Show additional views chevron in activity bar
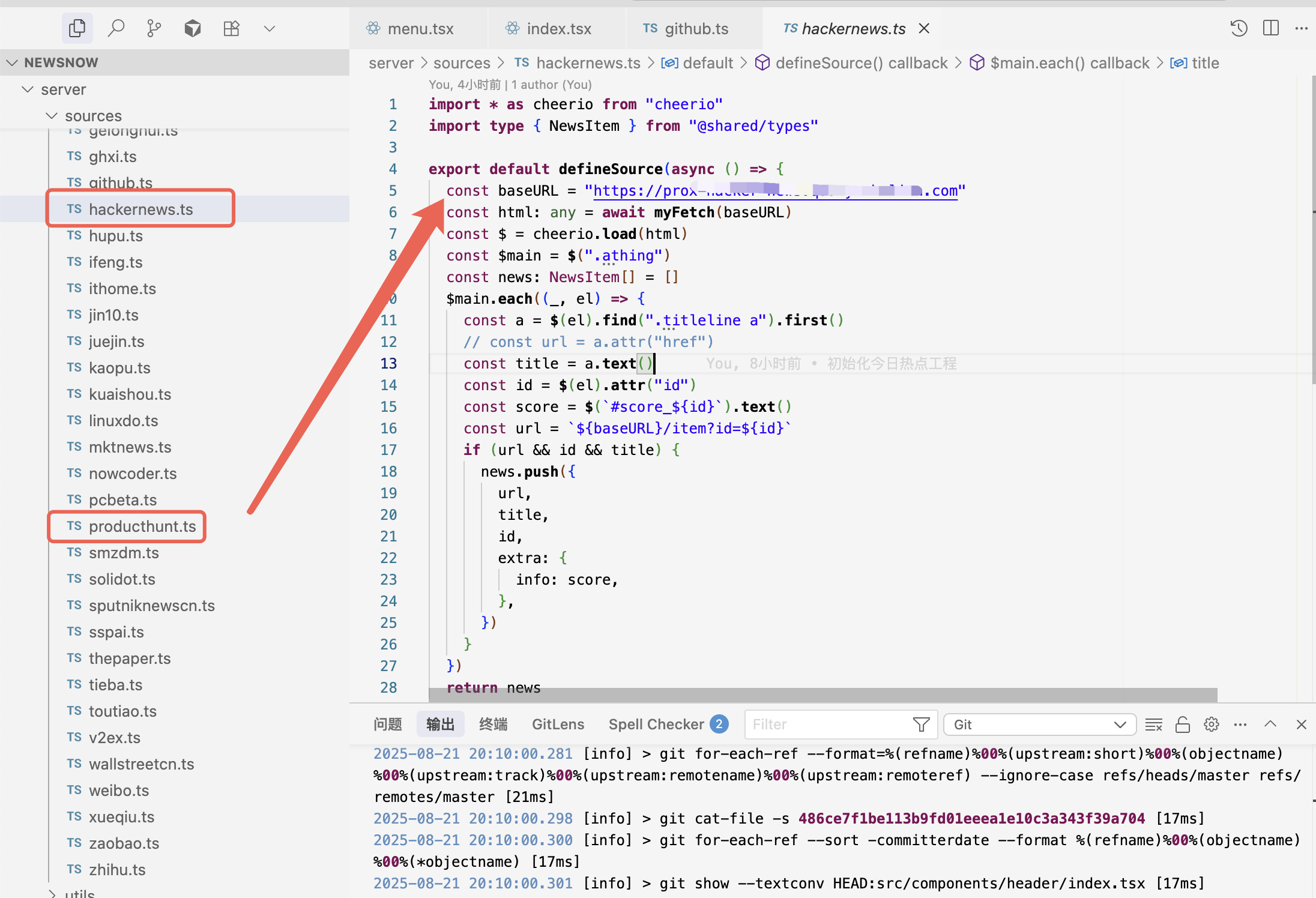The height and width of the screenshot is (898, 1316). point(270,28)
